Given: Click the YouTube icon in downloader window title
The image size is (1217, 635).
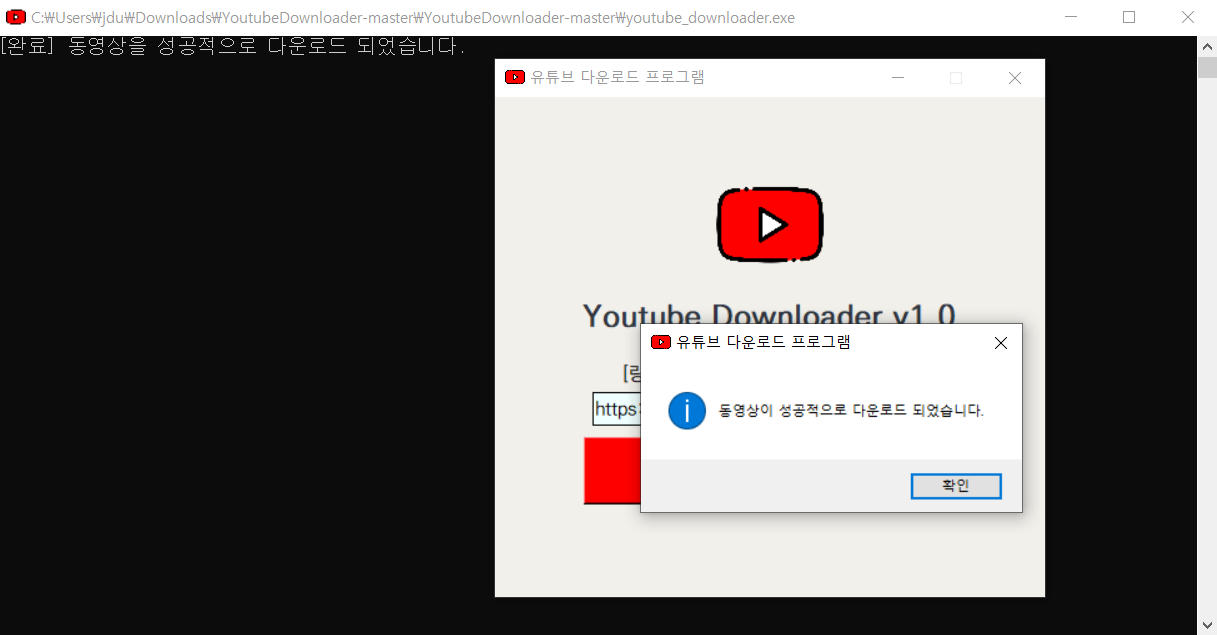Looking at the screenshot, I should pos(515,77).
